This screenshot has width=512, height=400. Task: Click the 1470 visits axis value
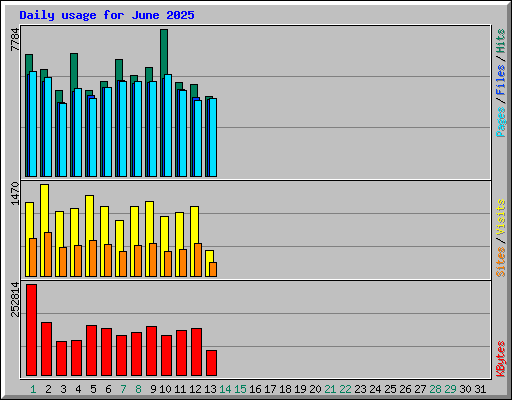[15, 194]
